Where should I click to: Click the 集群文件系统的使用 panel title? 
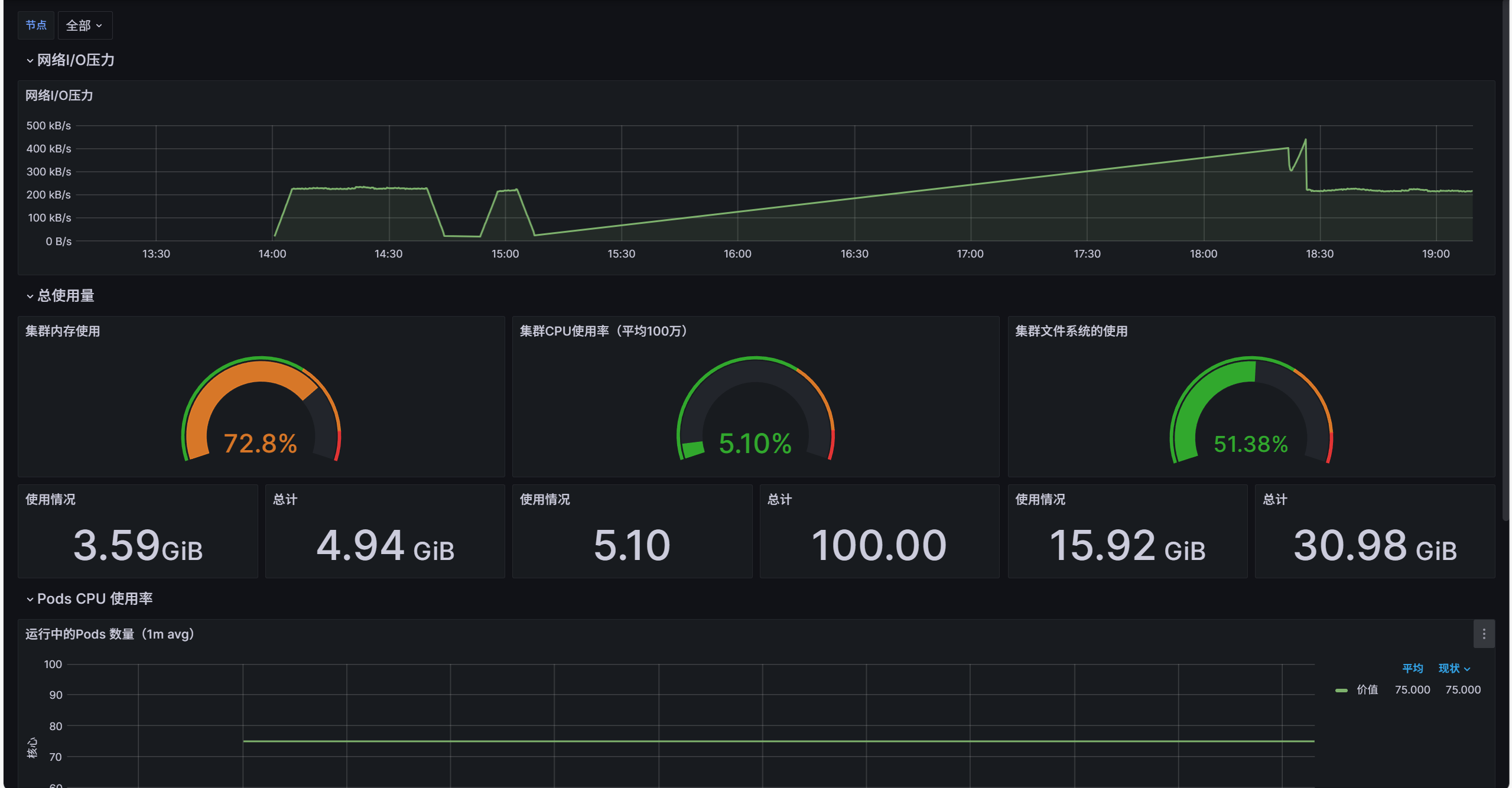pyautogui.click(x=1071, y=331)
